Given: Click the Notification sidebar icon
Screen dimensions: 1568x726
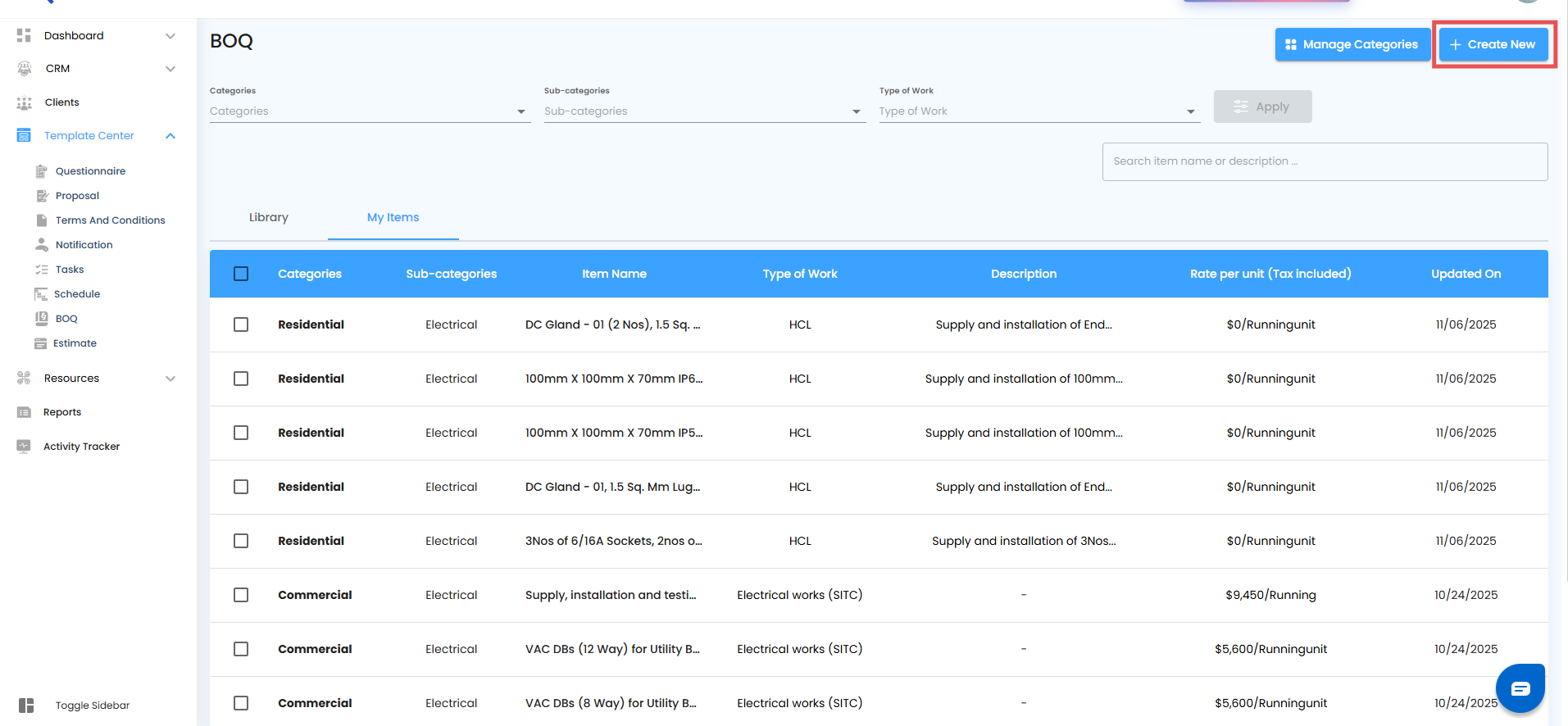Looking at the screenshot, I should (42, 245).
